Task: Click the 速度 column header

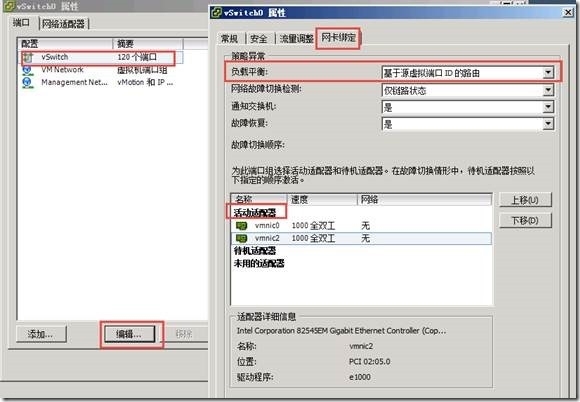Action: point(322,200)
